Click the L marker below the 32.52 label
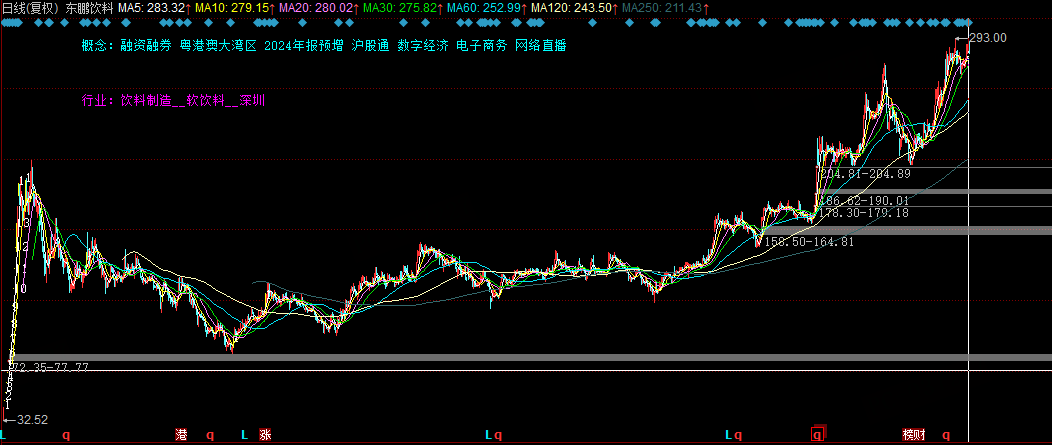The width and height of the screenshot is (1052, 445). 4,435
